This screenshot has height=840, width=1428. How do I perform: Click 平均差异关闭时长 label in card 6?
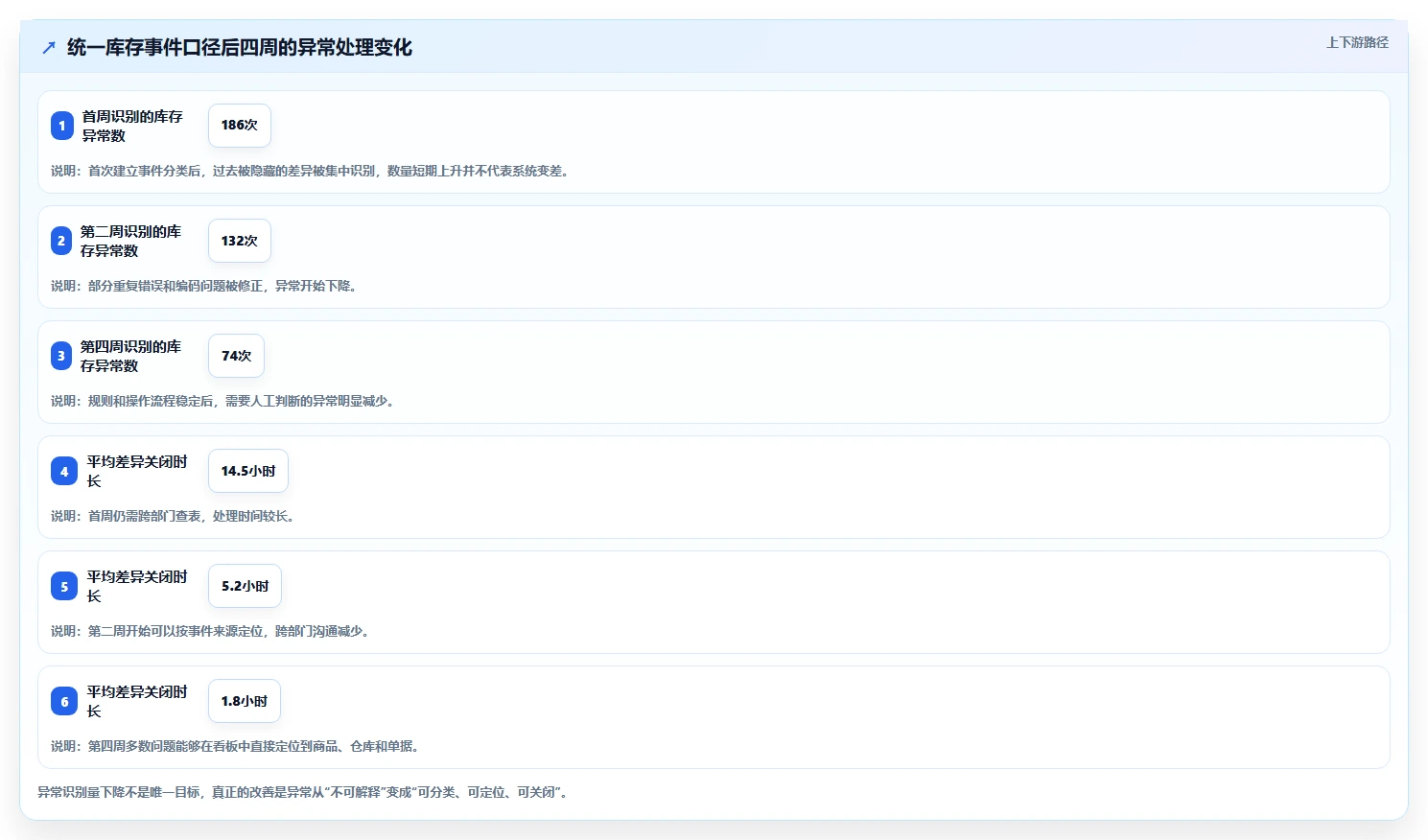[x=138, y=701]
